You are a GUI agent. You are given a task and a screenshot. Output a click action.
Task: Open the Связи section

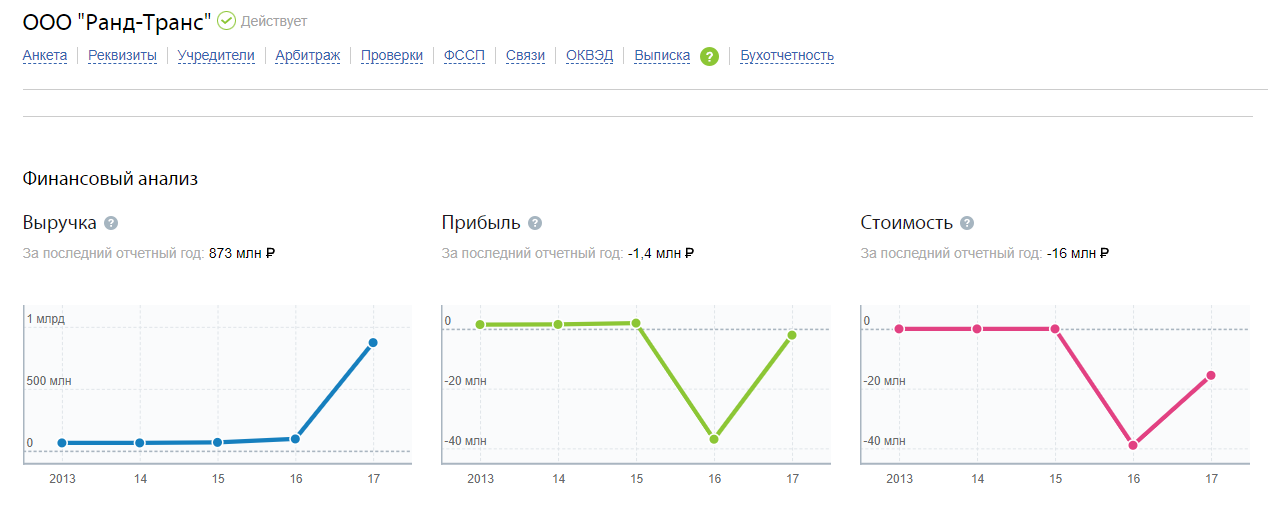(525, 56)
